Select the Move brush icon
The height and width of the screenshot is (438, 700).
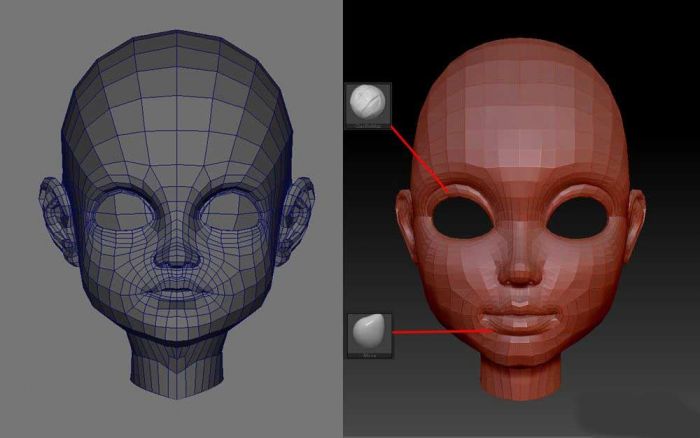(x=369, y=334)
